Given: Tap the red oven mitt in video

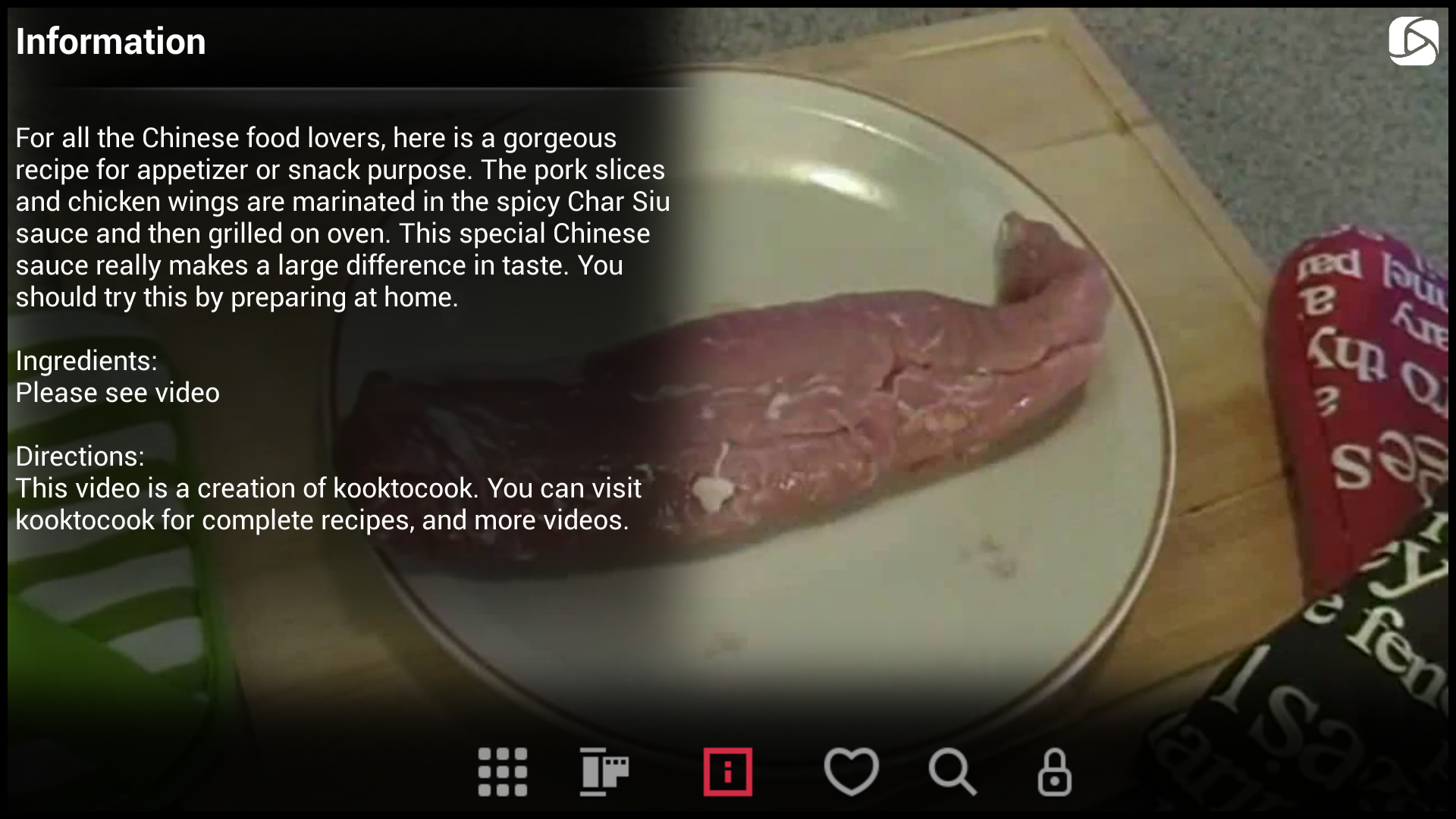Looking at the screenshot, I should [1357, 394].
